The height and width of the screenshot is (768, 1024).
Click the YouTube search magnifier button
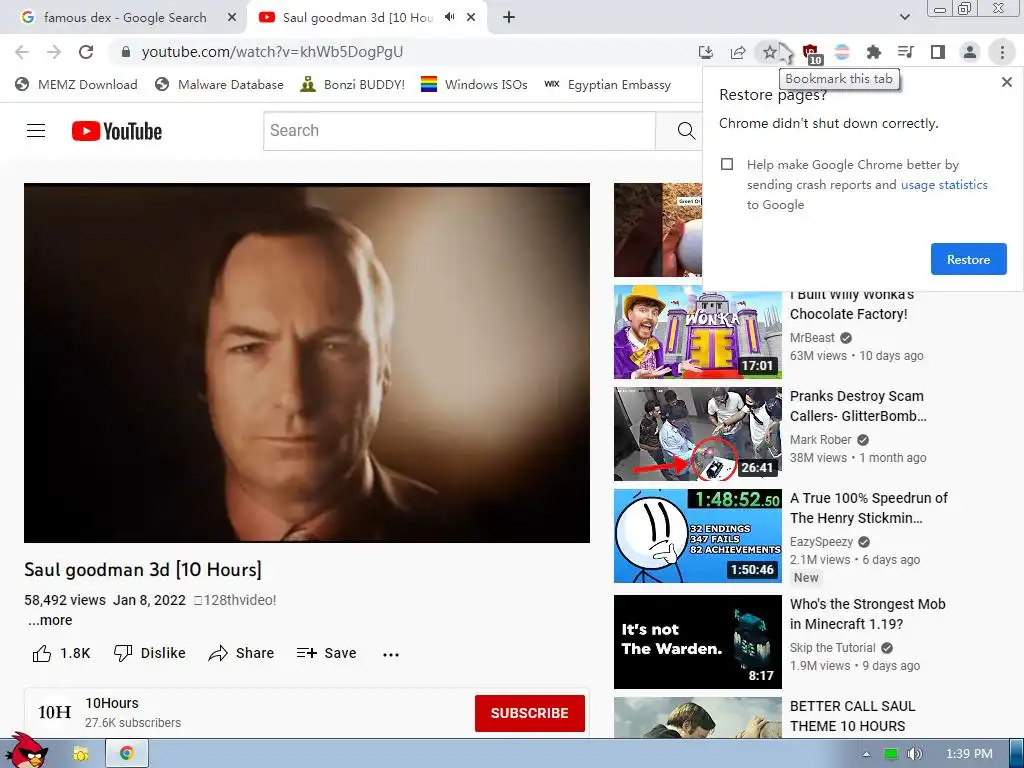tap(685, 131)
